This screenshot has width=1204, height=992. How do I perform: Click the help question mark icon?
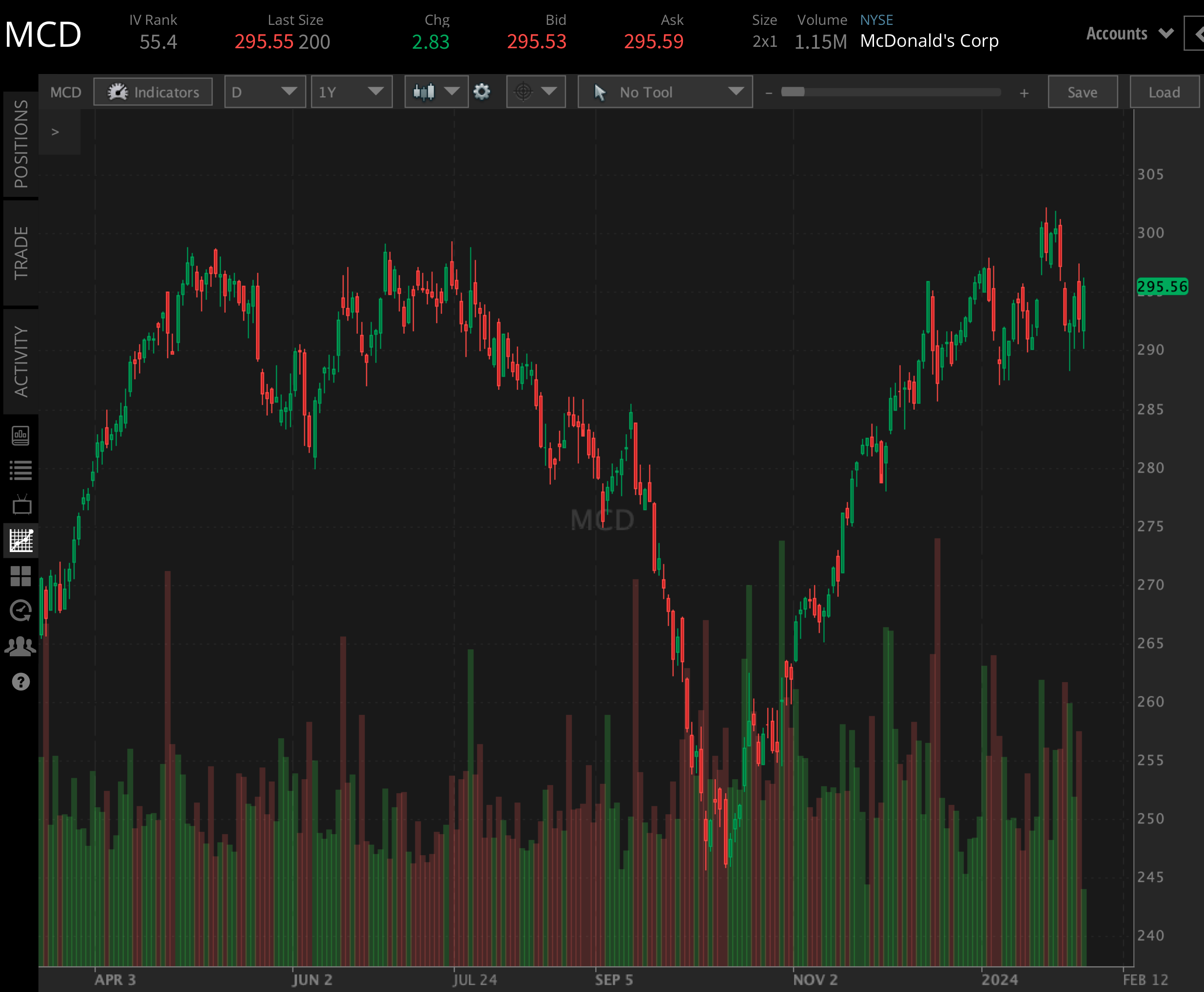click(x=21, y=681)
